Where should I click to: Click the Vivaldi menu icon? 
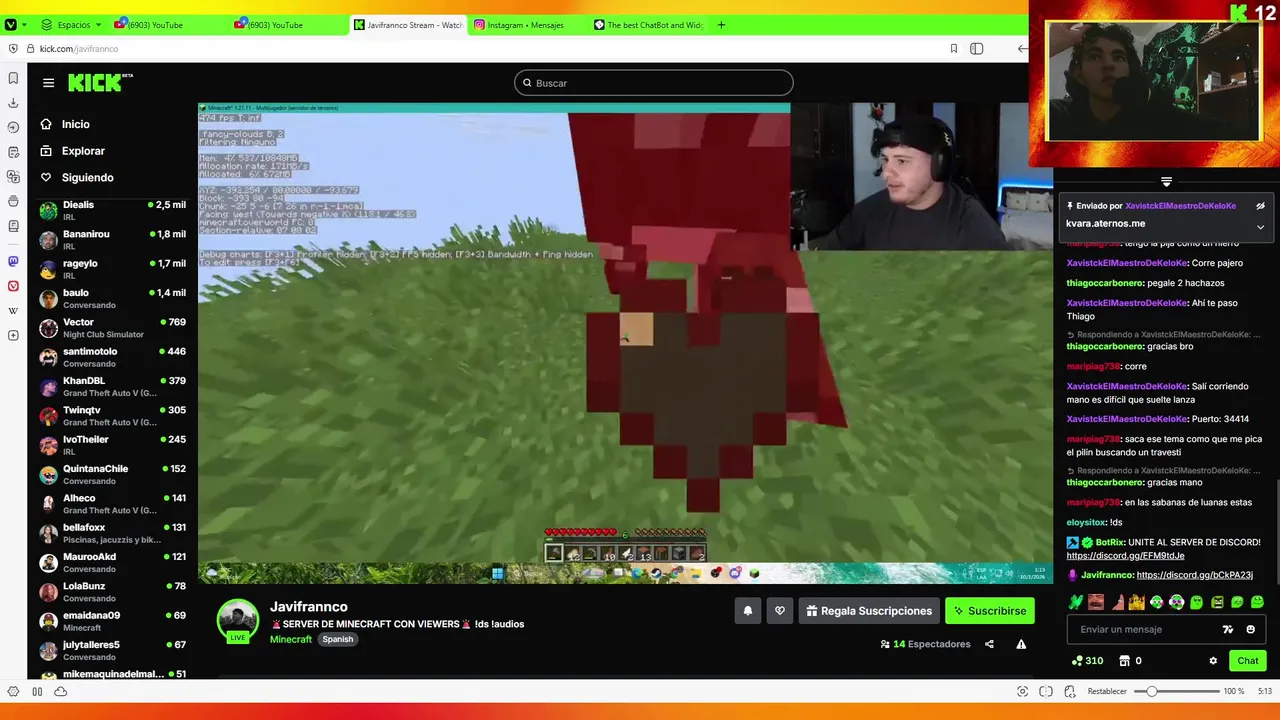11,24
